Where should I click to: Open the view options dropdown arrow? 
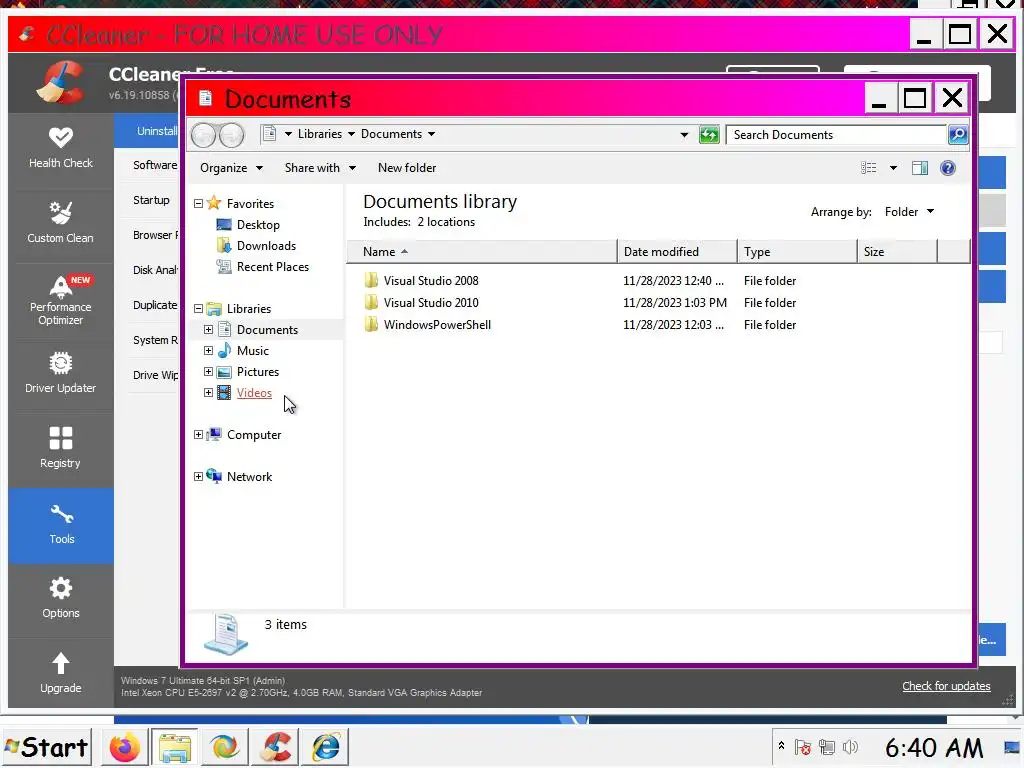893,168
